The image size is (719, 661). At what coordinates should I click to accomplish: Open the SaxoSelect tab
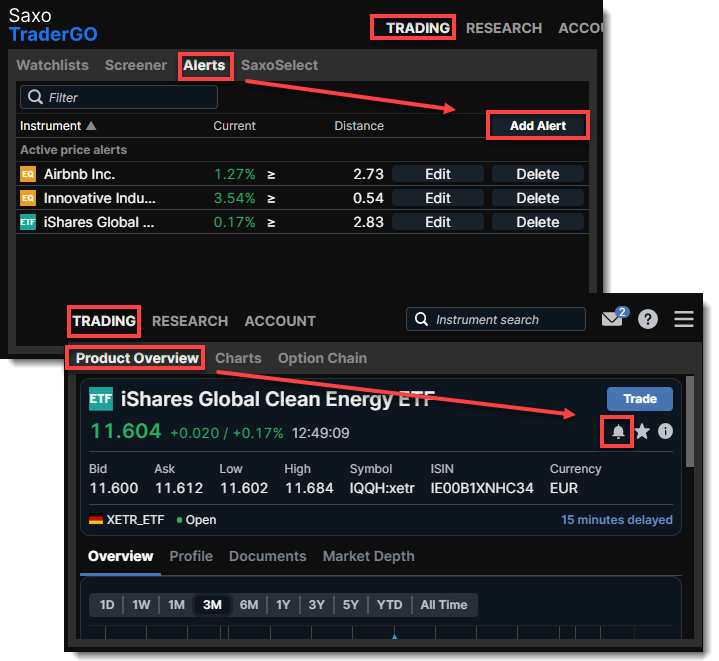pyautogui.click(x=279, y=65)
